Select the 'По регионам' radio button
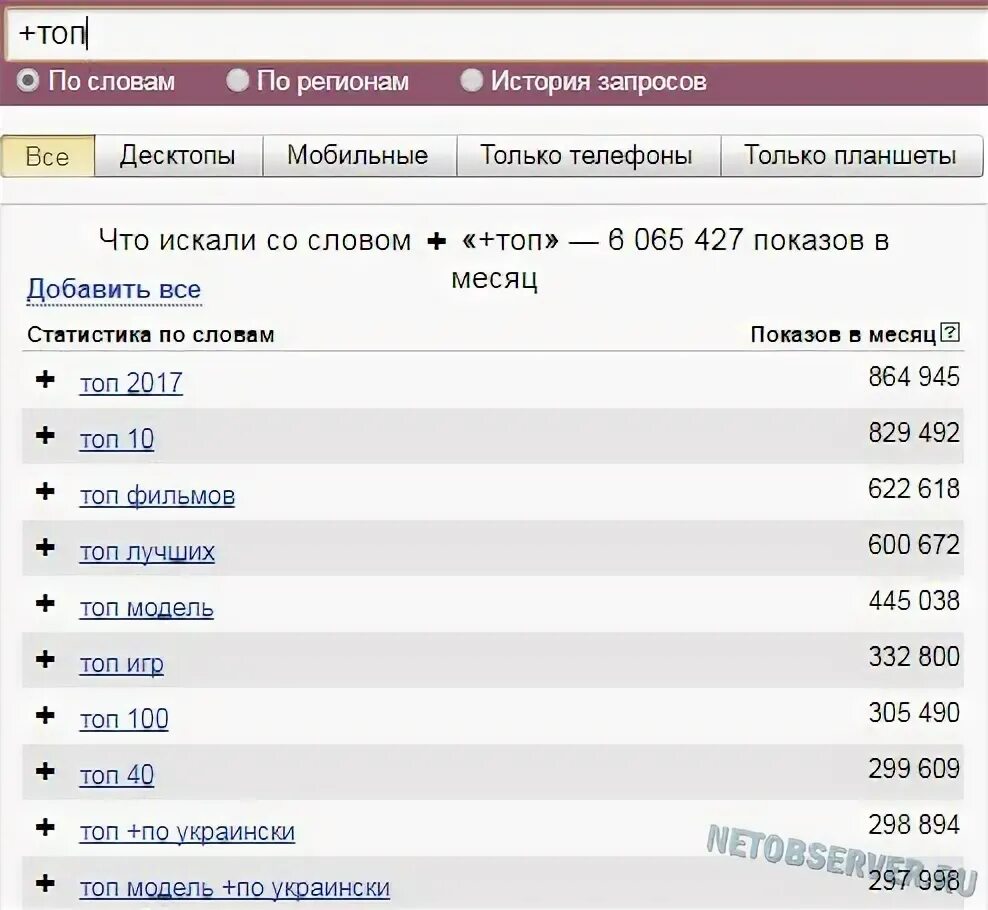The image size is (988, 910). [x=237, y=81]
